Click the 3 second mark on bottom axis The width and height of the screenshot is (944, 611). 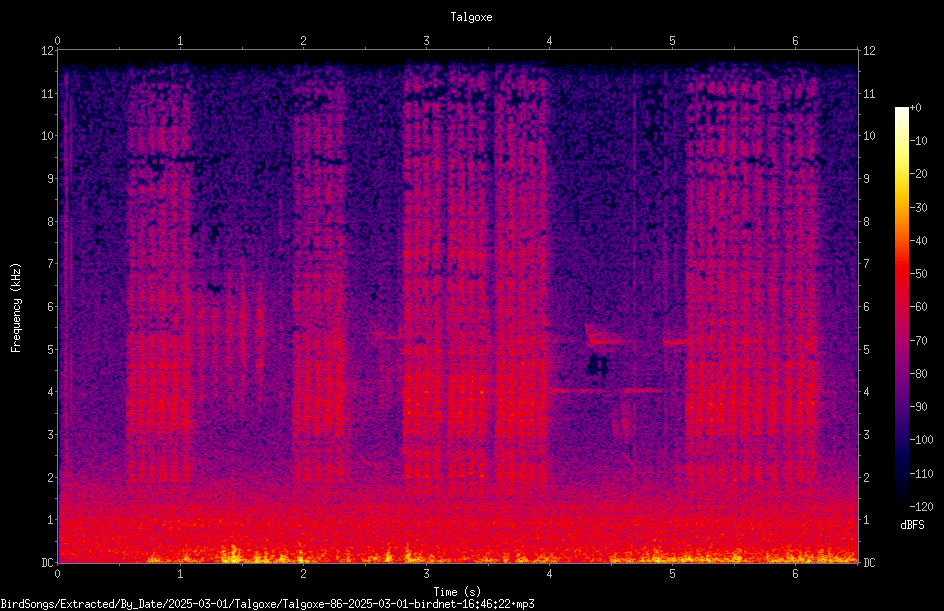(426, 574)
